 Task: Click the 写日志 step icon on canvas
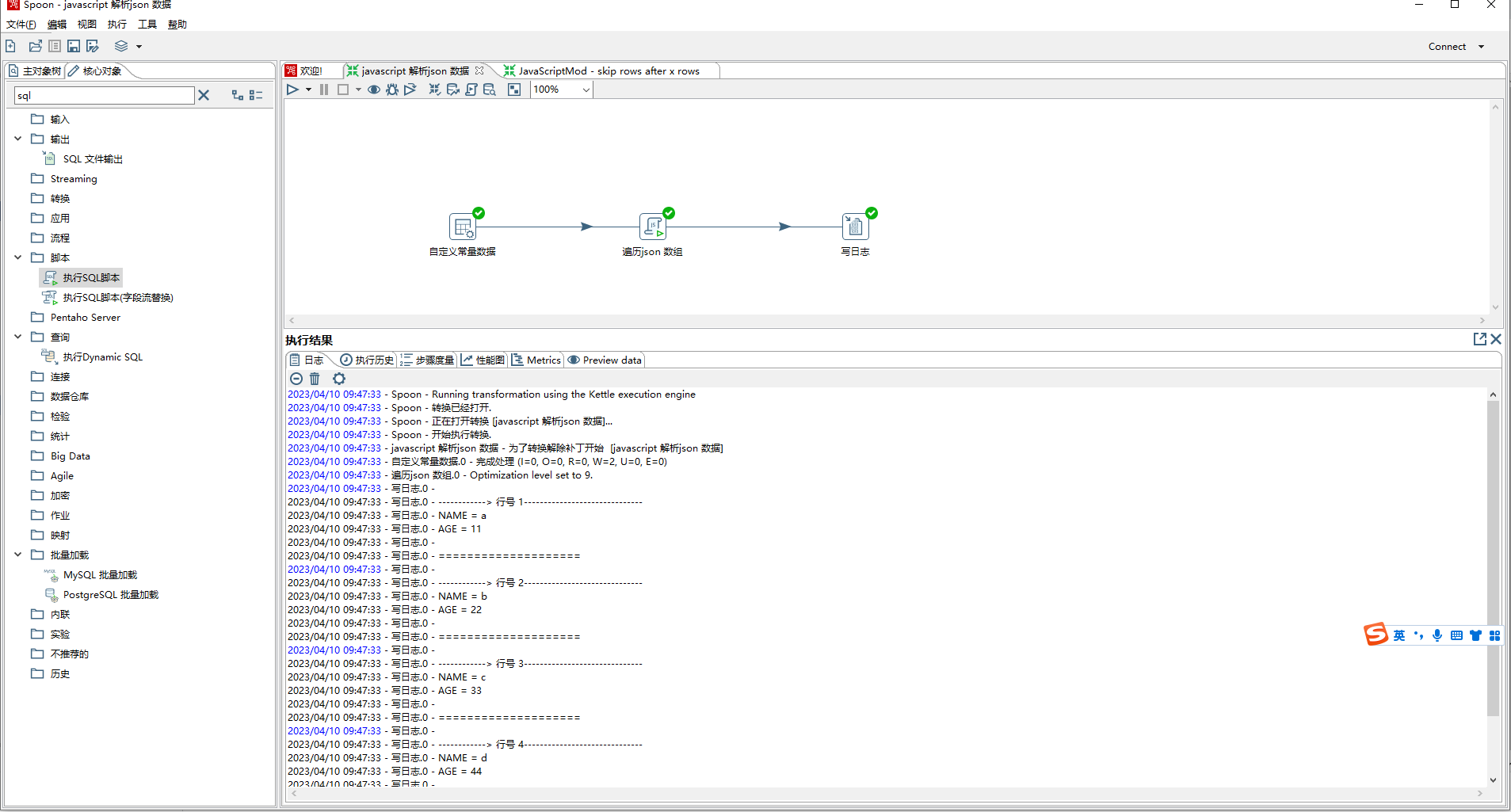(855, 227)
